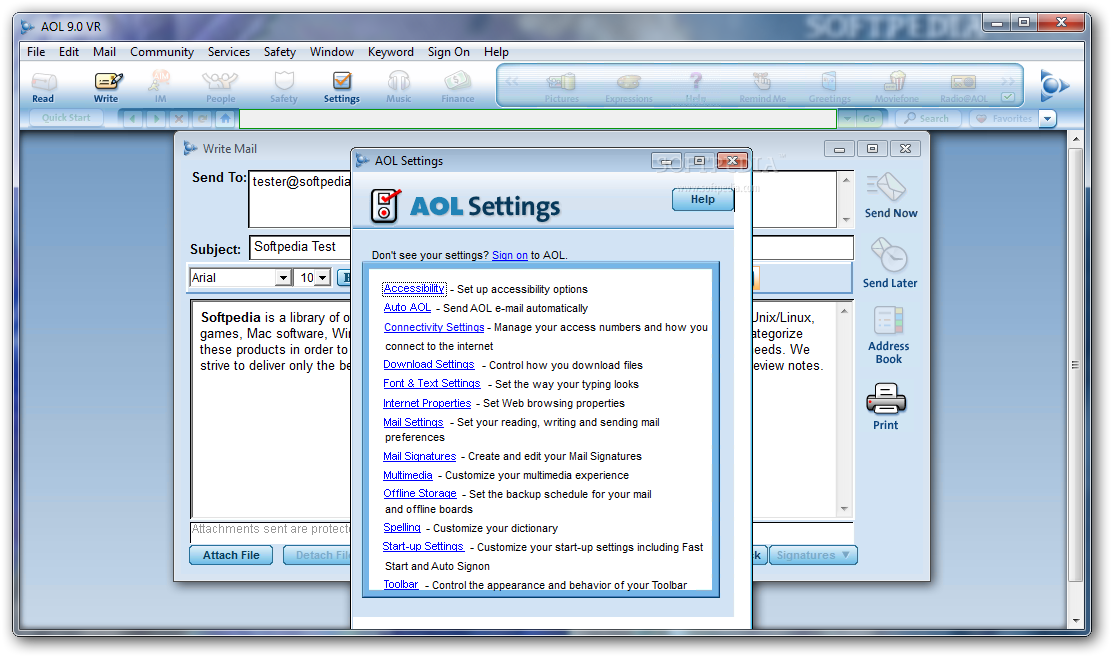Open the Remind Me toolbar icon
1112x657 pixels.
point(762,88)
